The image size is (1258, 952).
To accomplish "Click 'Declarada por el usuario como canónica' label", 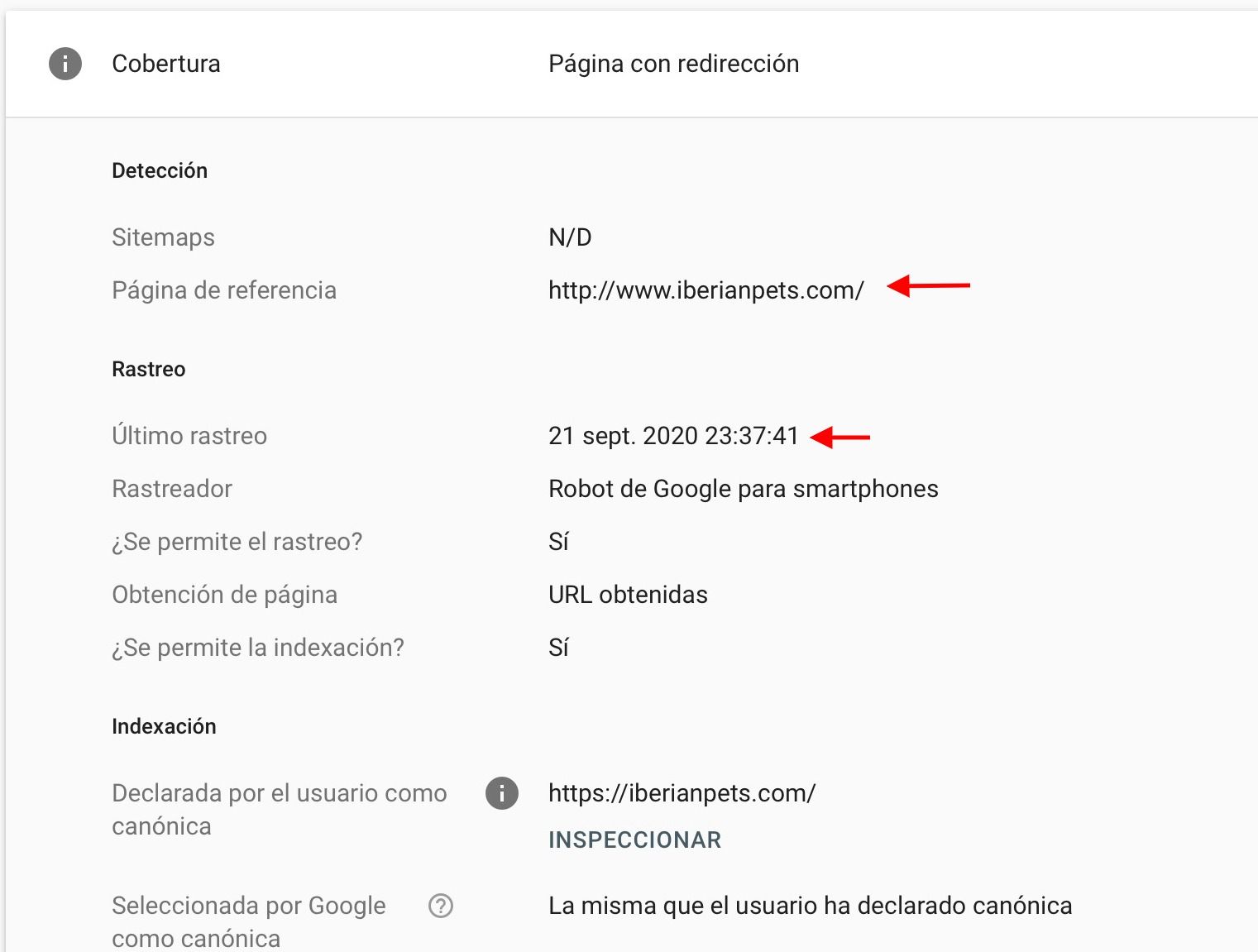I will pos(279,810).
